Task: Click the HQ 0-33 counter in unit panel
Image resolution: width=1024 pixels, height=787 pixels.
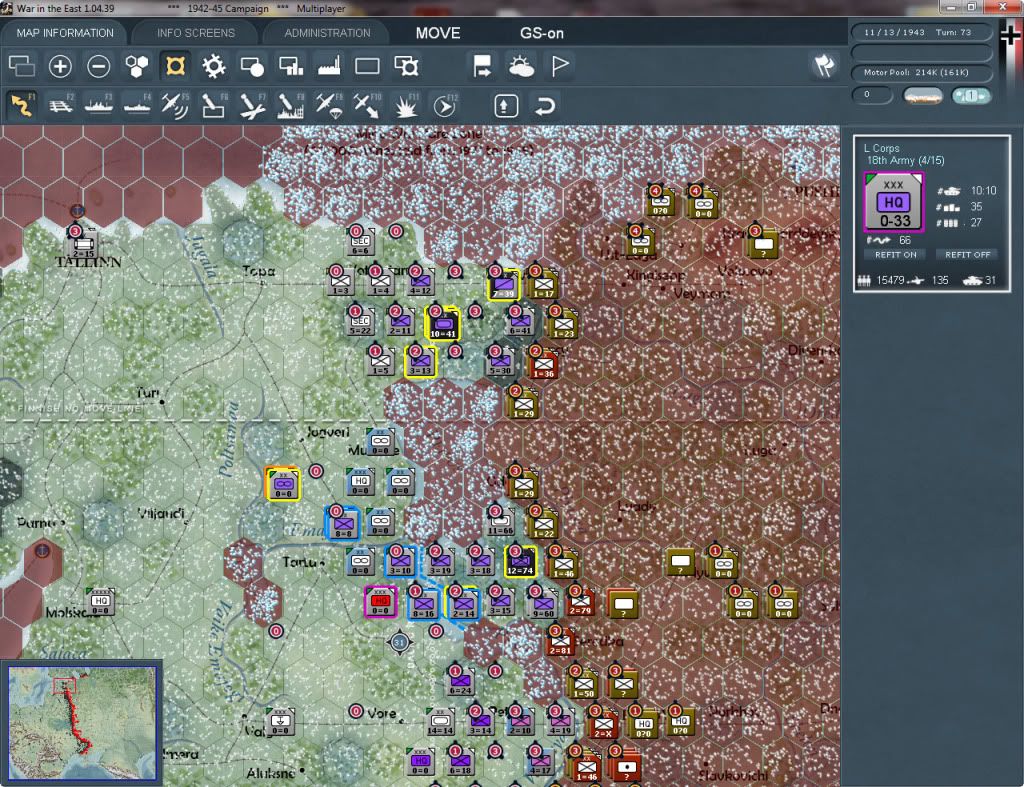Action: pos(893,202)
